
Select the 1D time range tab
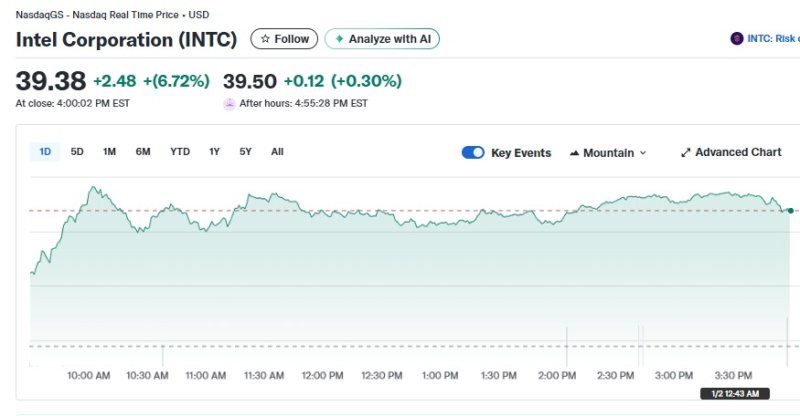45,152
